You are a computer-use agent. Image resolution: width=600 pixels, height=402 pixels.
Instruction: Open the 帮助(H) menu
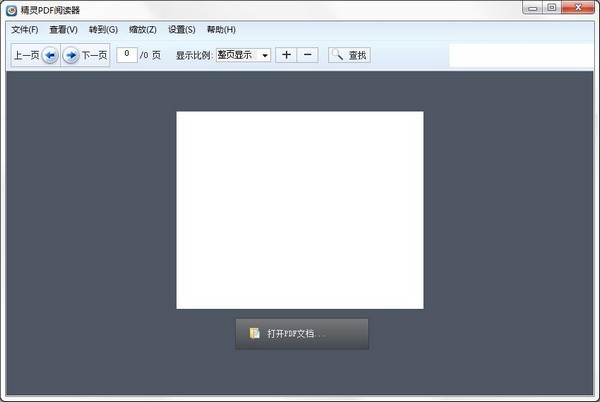point(221,30)
